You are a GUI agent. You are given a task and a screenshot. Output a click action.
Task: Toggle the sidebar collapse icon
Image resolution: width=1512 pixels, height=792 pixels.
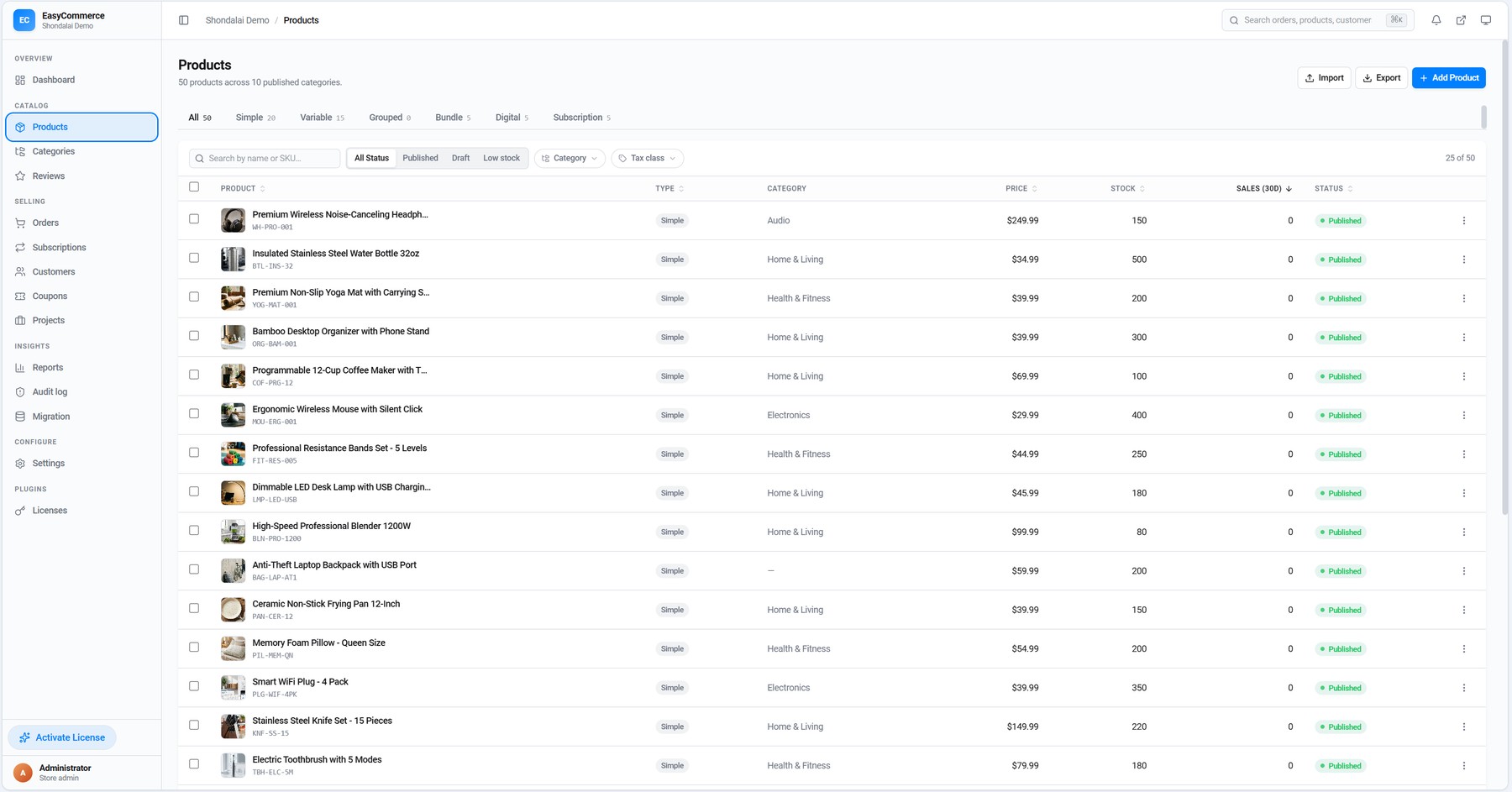pyautogui.click(x=184, y=20)
